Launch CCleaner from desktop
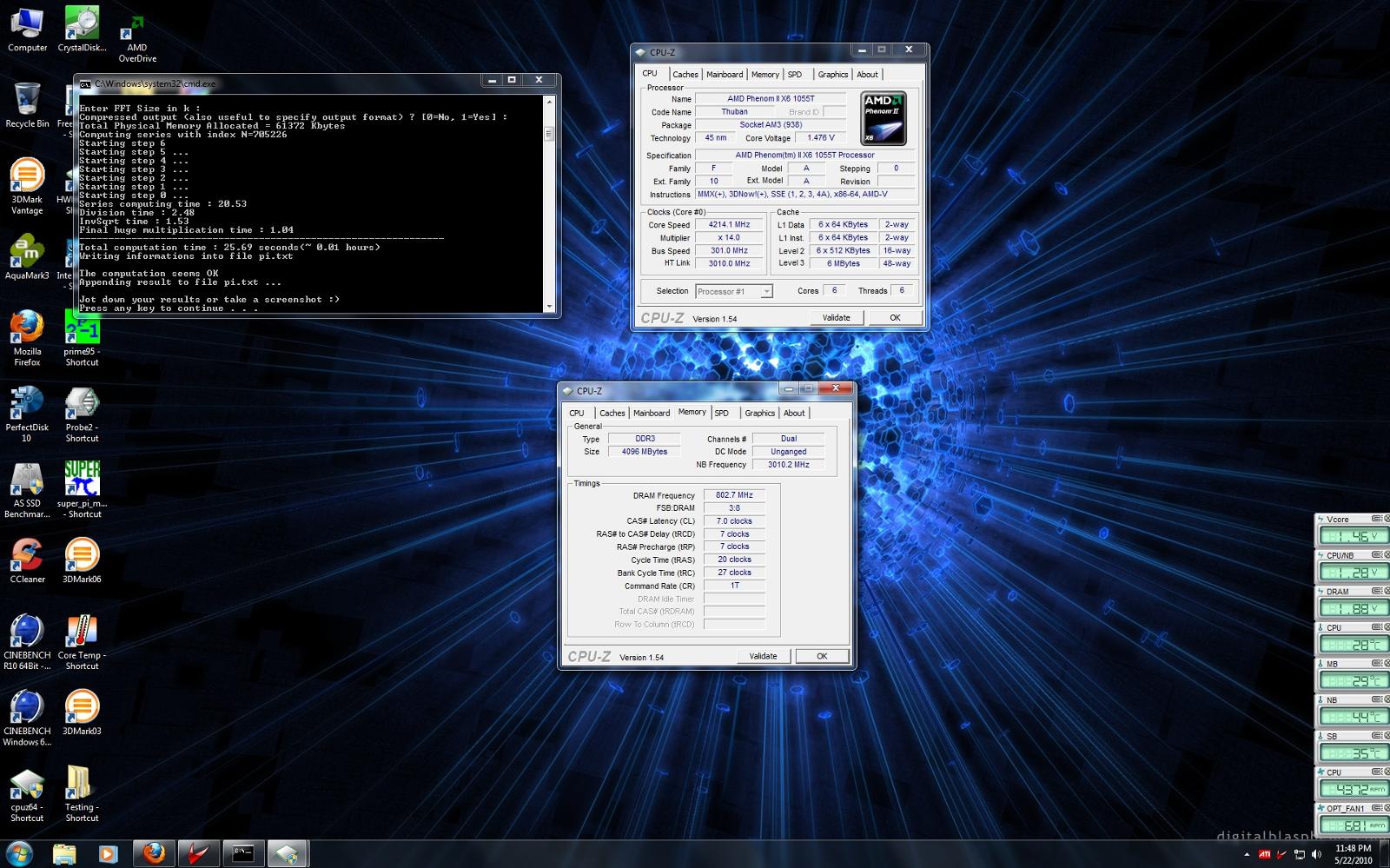 [x=27, y=560]
